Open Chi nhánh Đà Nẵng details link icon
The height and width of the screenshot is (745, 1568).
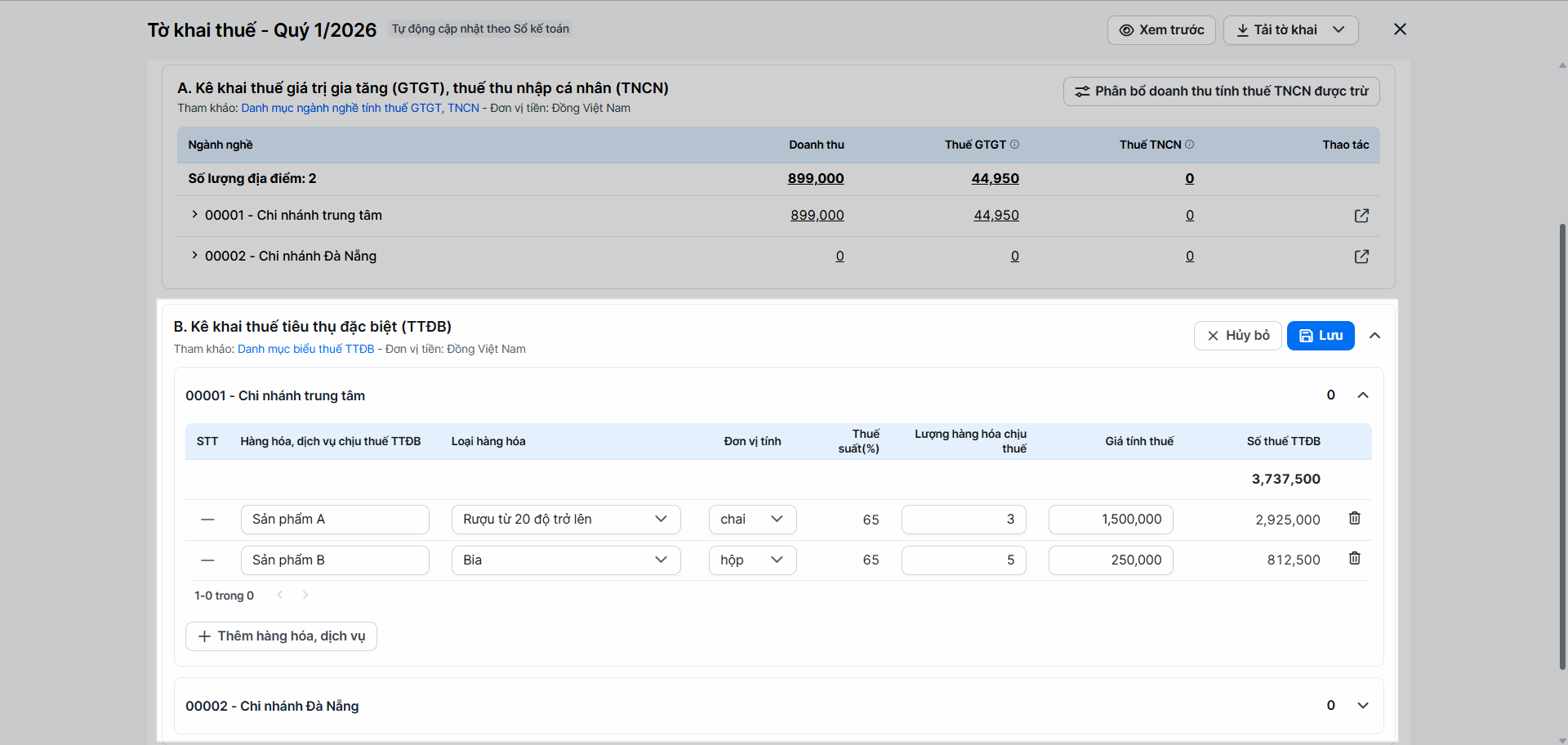[1361, 257]
